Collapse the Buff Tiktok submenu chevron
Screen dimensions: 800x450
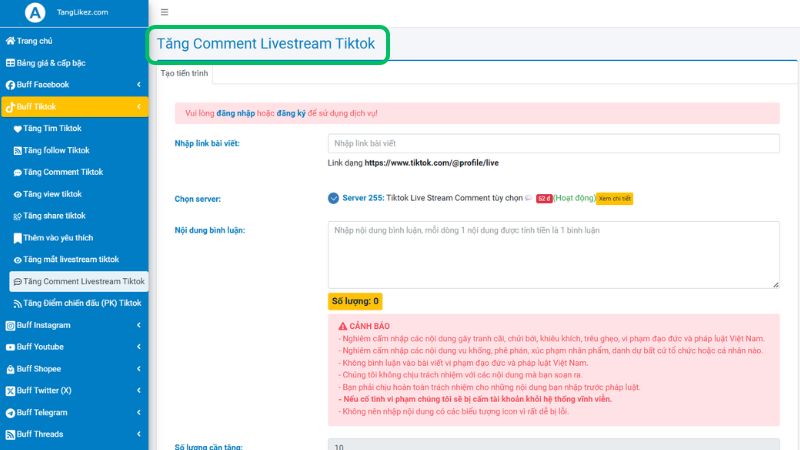(139, 107)
